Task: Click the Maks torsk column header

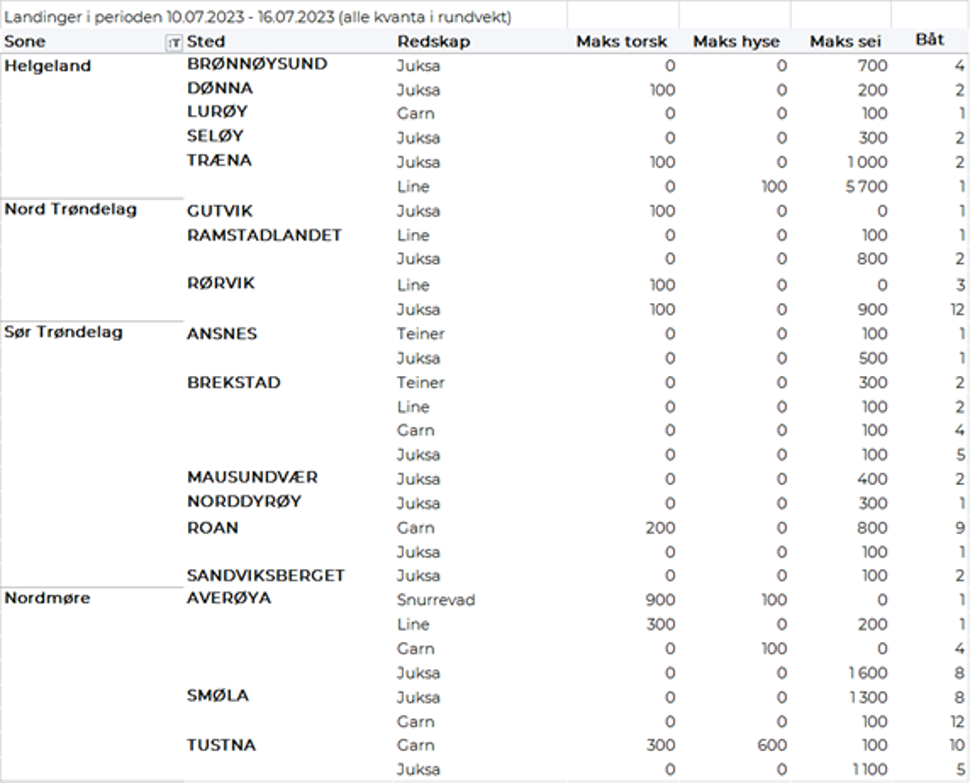Action: click(x=621, y=42)
